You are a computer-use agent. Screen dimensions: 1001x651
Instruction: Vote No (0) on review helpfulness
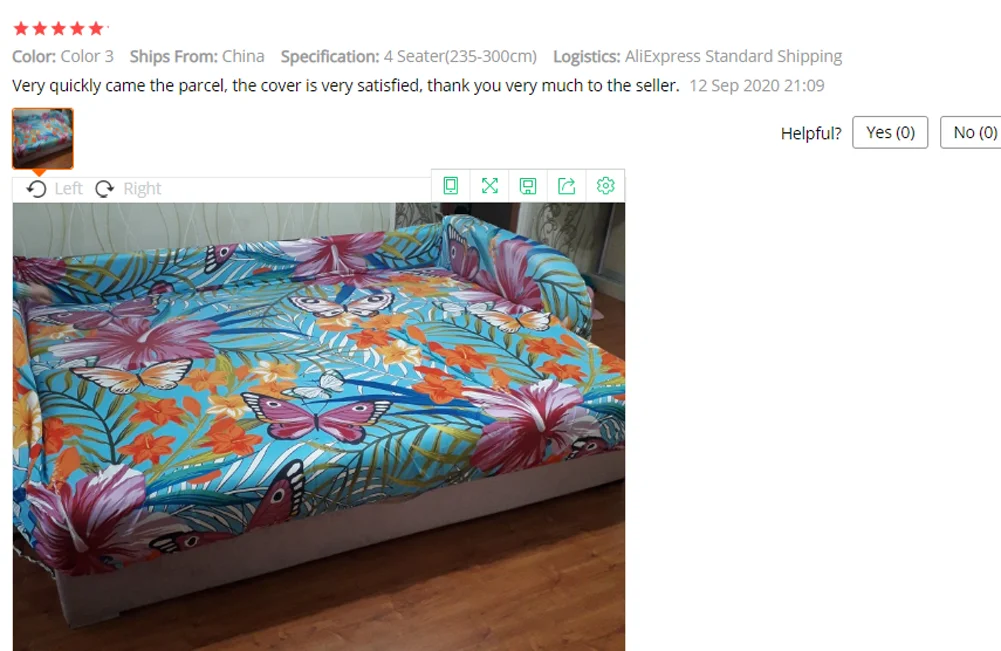tap(971, 132)
